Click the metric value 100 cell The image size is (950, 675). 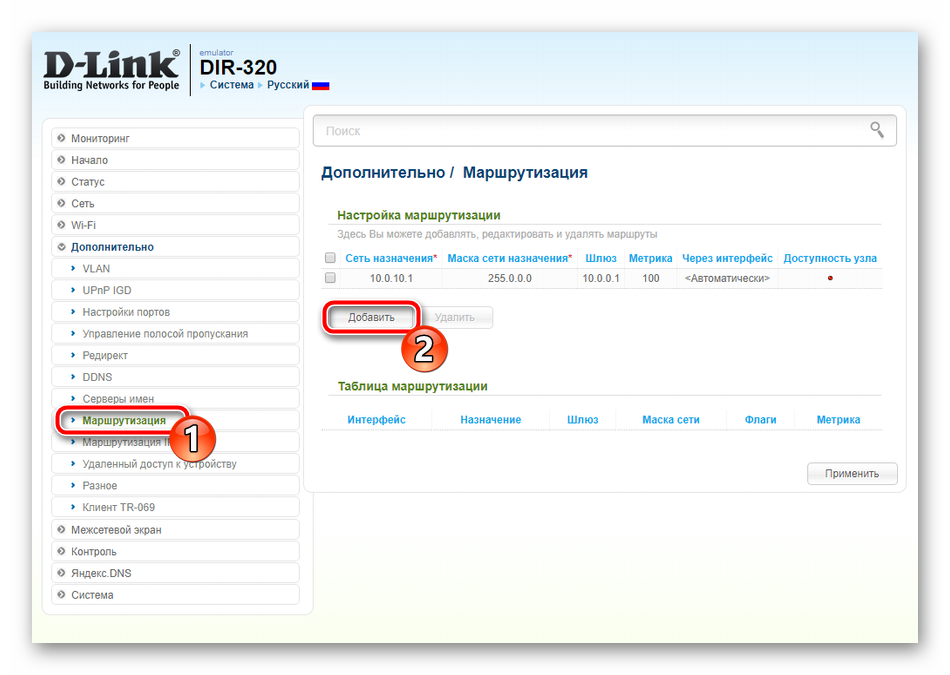coord(651,278)
